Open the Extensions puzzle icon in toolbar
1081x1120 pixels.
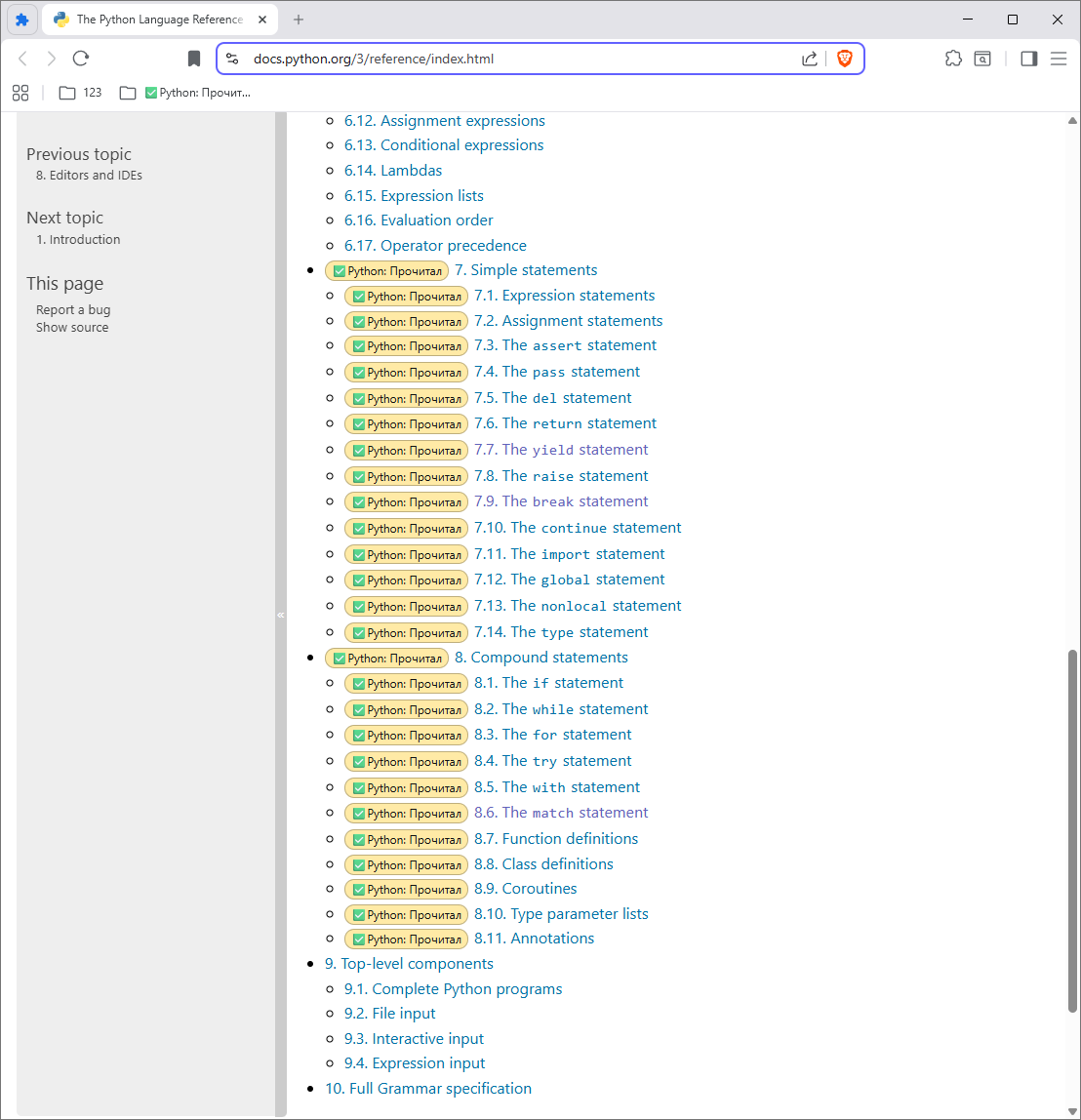tap(953, 59)
